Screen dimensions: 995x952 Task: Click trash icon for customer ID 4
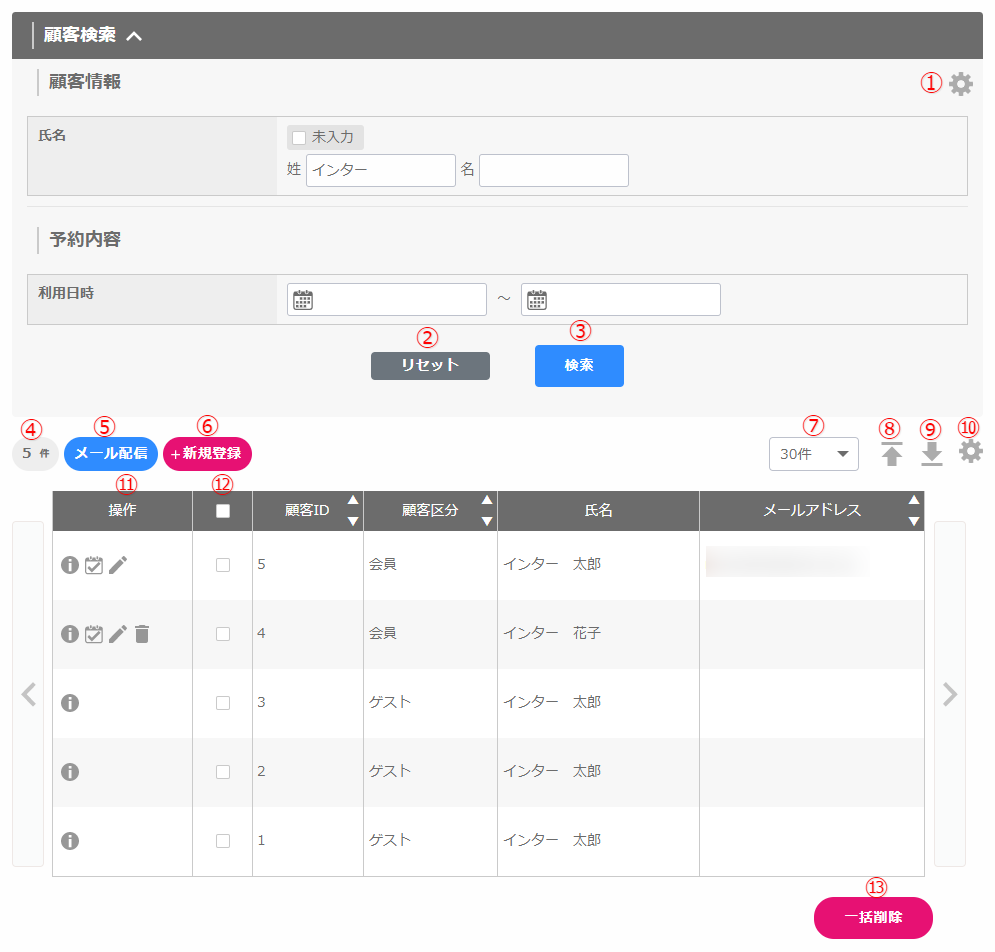[142, 634]
